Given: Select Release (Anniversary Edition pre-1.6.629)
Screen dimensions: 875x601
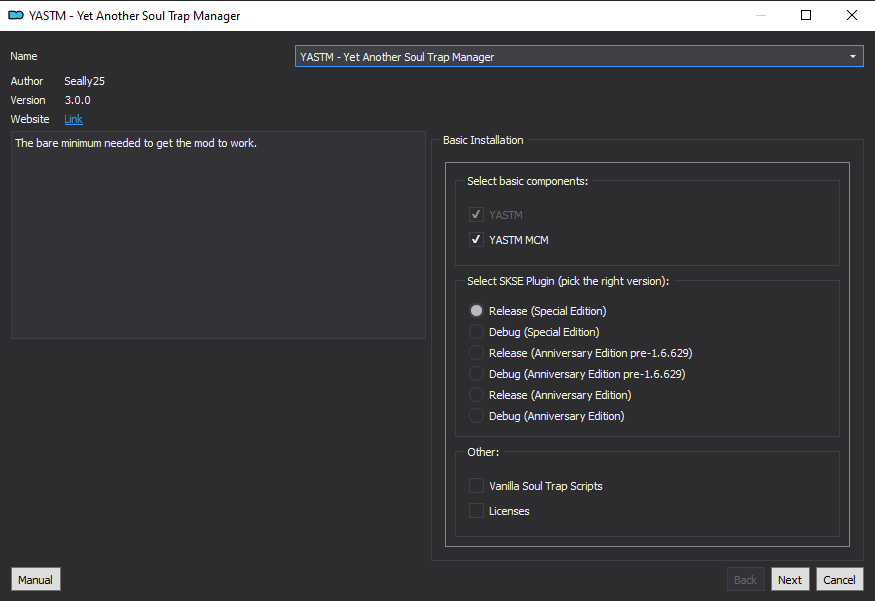Looking at the screenshot, I should click(476, 353).
